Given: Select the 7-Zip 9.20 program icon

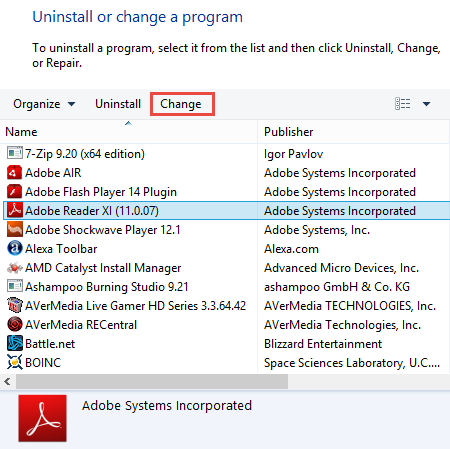Looking at the screenshot, I should [15, 154].
